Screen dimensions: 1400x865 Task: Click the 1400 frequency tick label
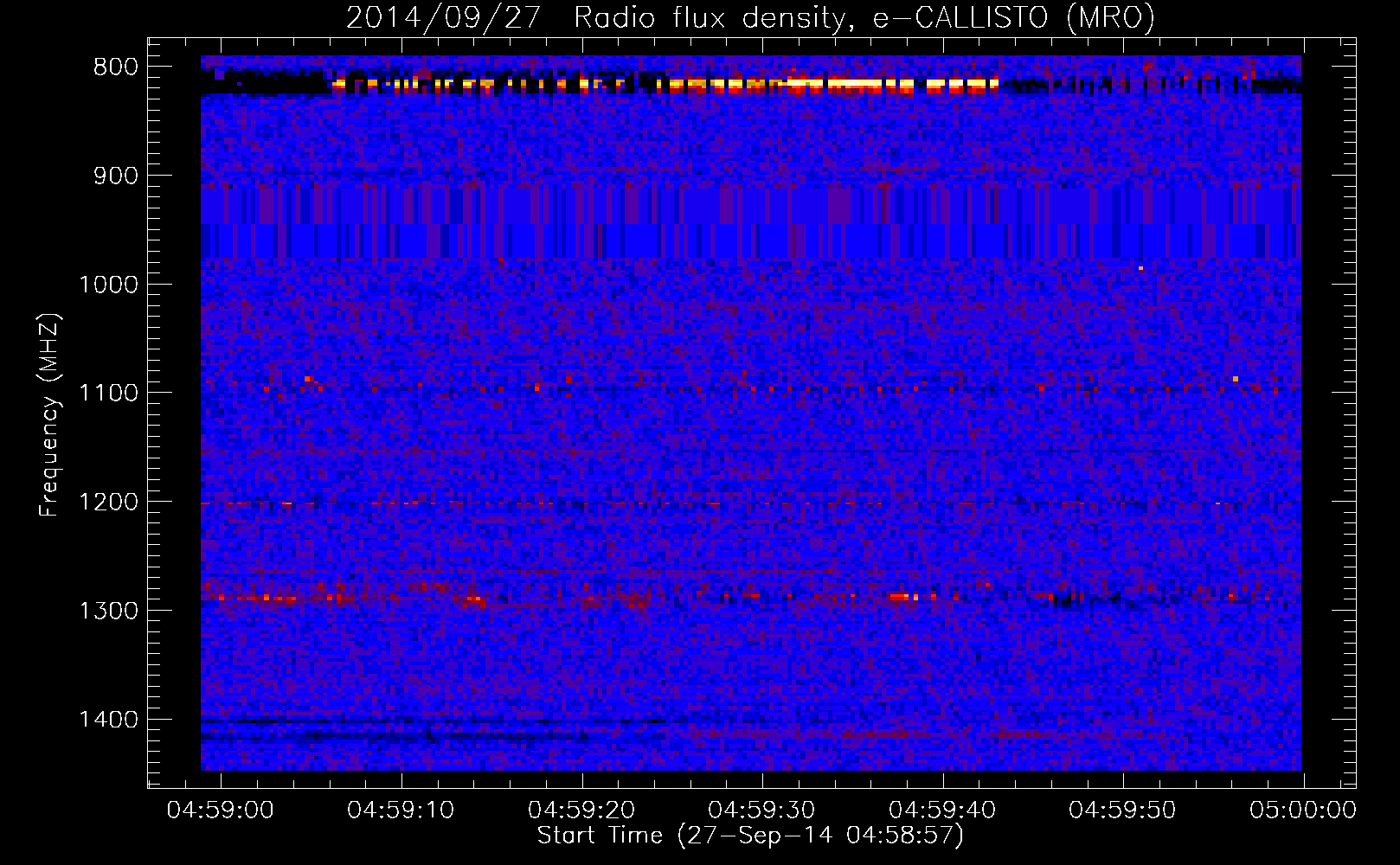pyautogui.click(x=108, y=720)
